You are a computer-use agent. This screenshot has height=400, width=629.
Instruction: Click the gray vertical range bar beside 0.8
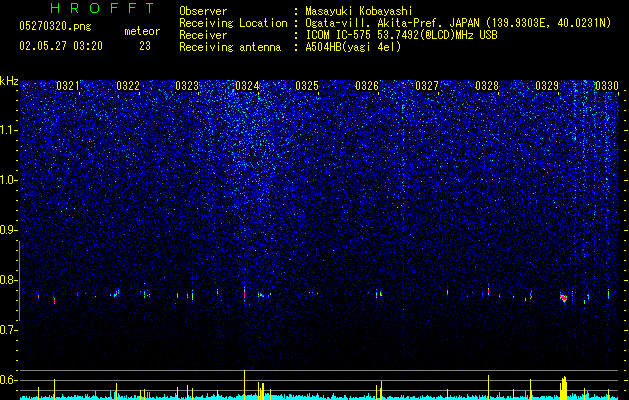pyautogui.click(x=19, y=281)
